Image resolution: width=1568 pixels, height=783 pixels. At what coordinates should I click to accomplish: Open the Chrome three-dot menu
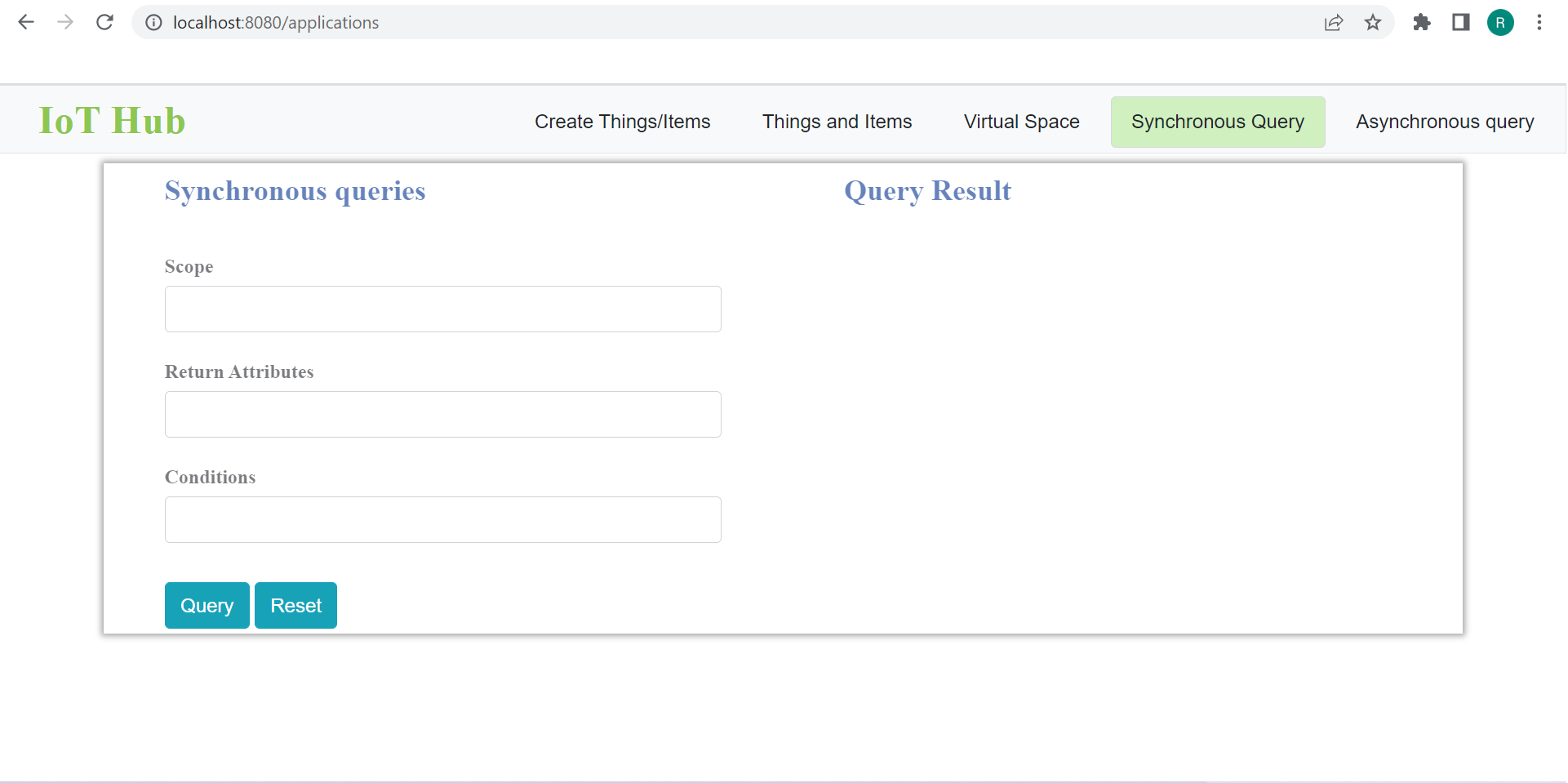[1540, 23]
